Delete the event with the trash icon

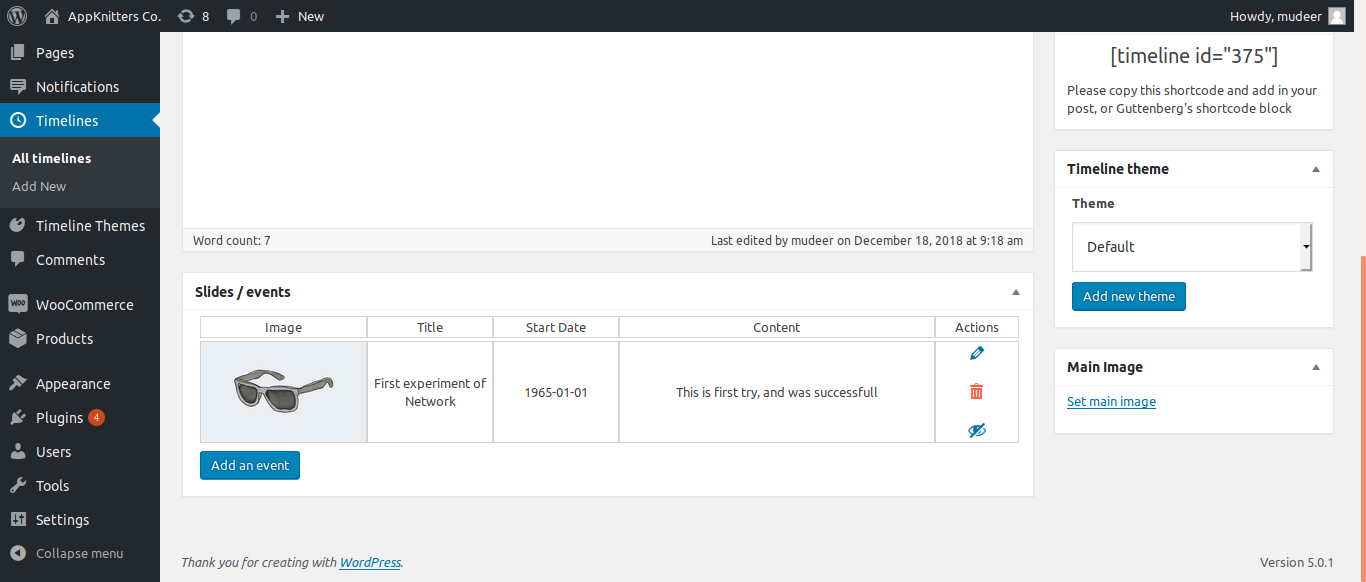[x=977, y=392]
